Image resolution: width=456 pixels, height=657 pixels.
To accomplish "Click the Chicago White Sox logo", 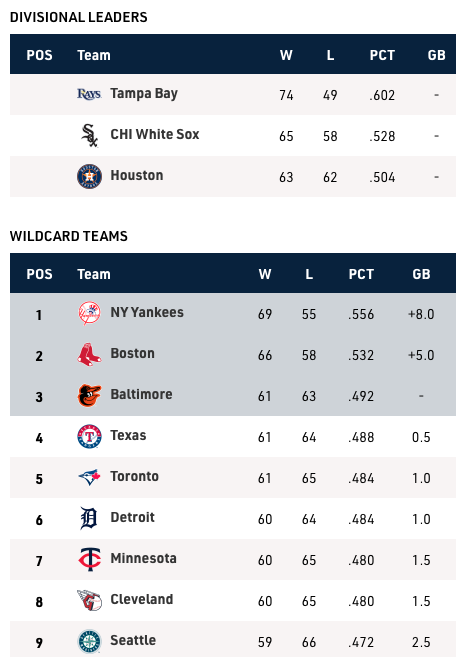I will [x=89, y=135].
